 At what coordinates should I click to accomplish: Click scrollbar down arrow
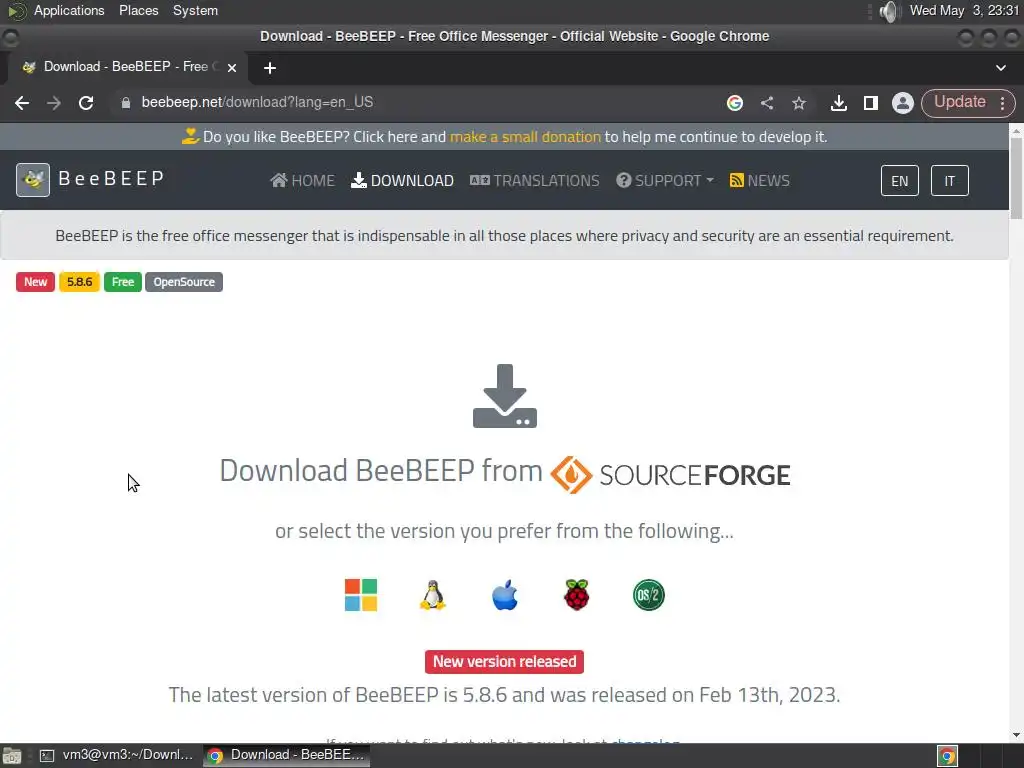pos(1016,735)
